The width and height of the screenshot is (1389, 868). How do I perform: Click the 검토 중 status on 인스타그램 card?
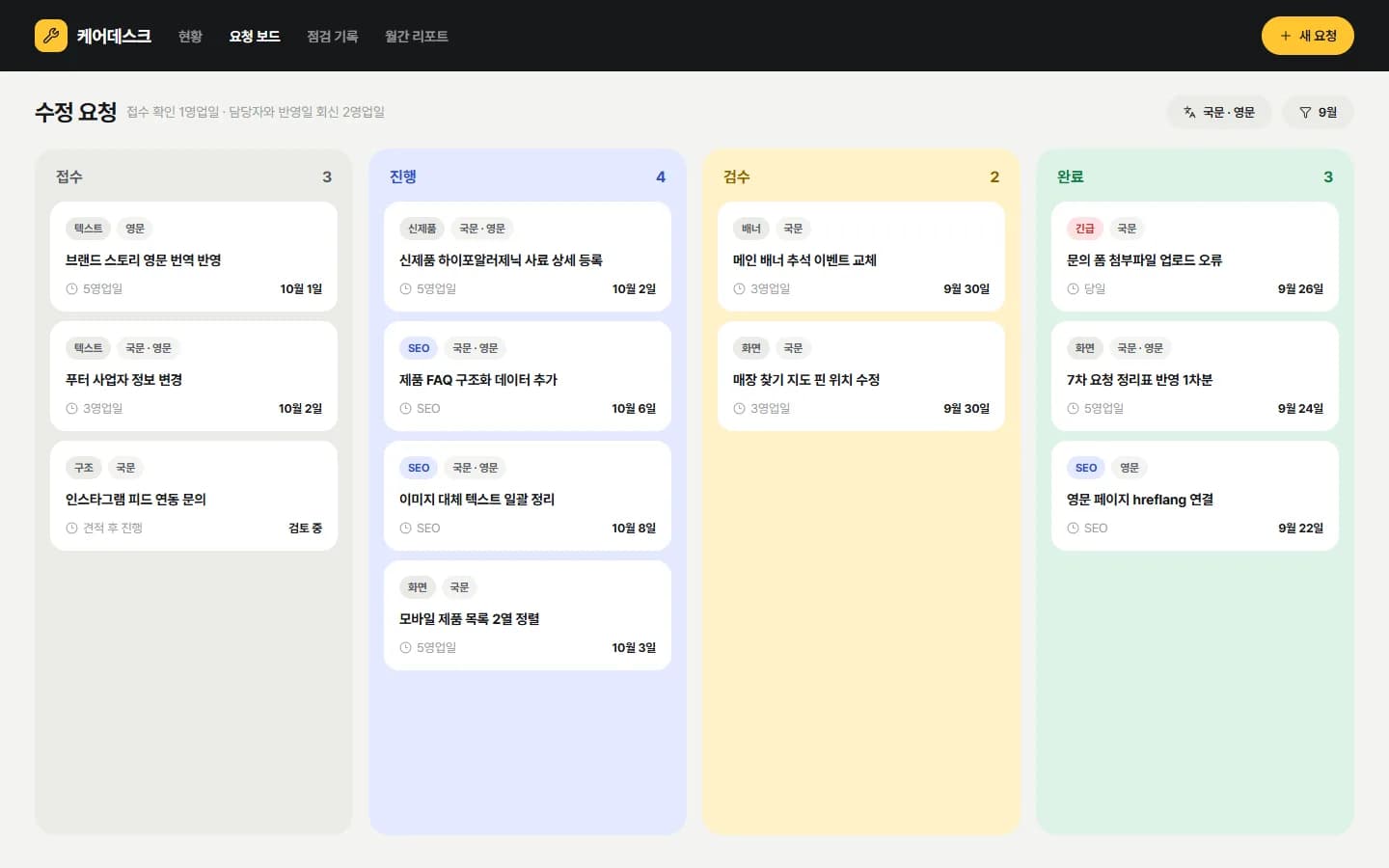[x=306, y=528]
